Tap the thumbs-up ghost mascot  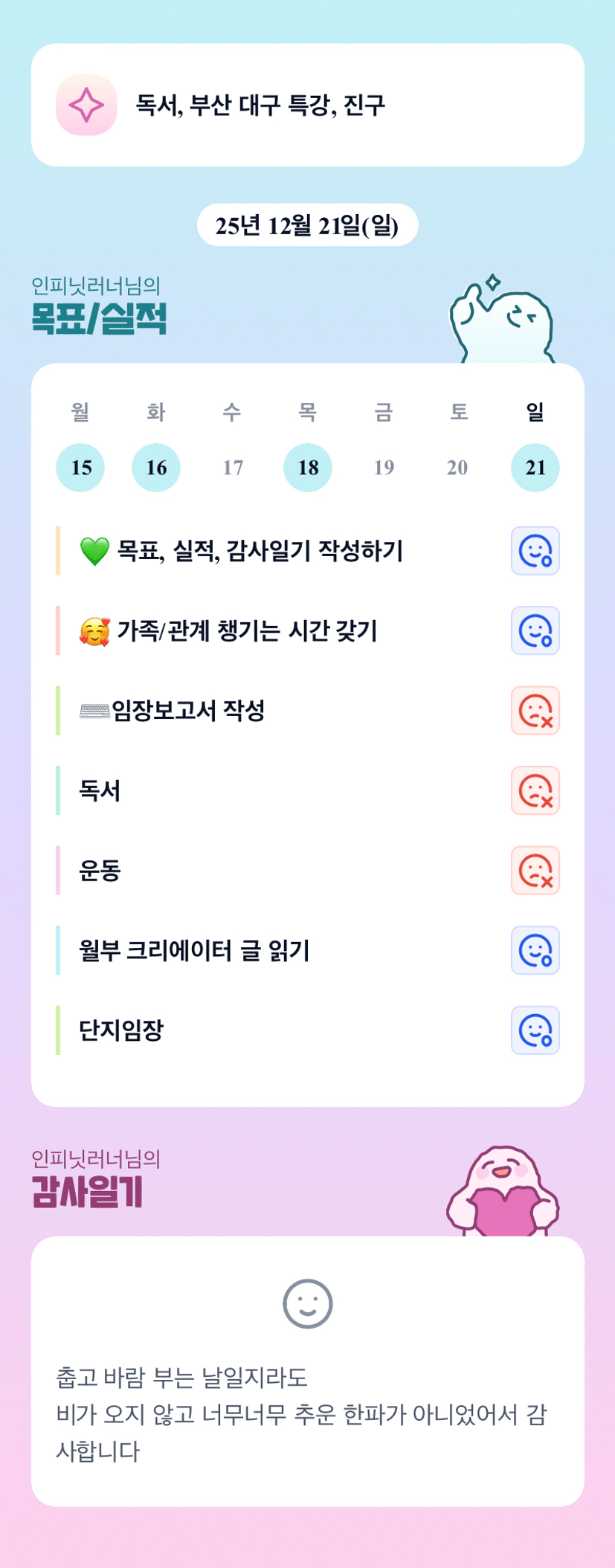coord(502,321)
